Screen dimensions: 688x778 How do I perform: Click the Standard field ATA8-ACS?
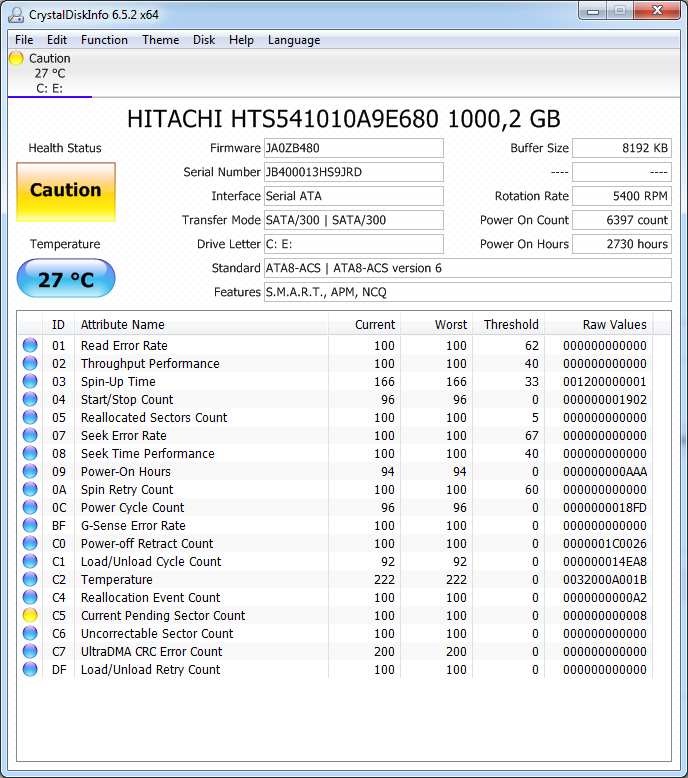click(468, 268)
